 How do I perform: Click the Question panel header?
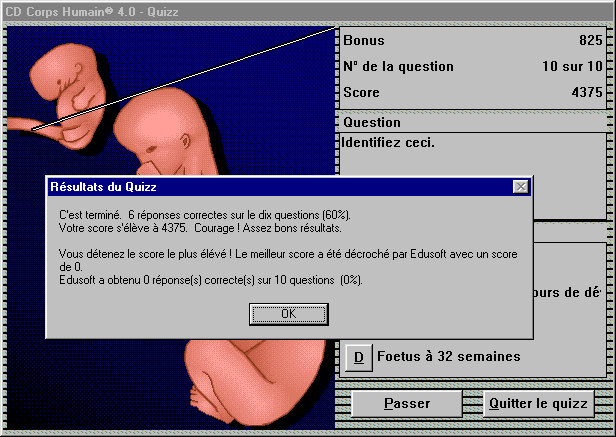(372, 123)
